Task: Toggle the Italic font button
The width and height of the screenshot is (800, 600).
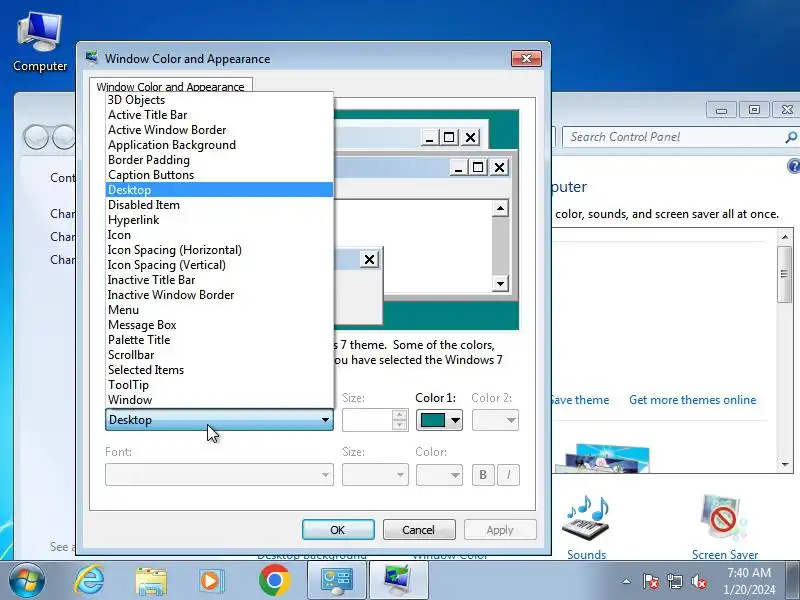Action: 508,474
